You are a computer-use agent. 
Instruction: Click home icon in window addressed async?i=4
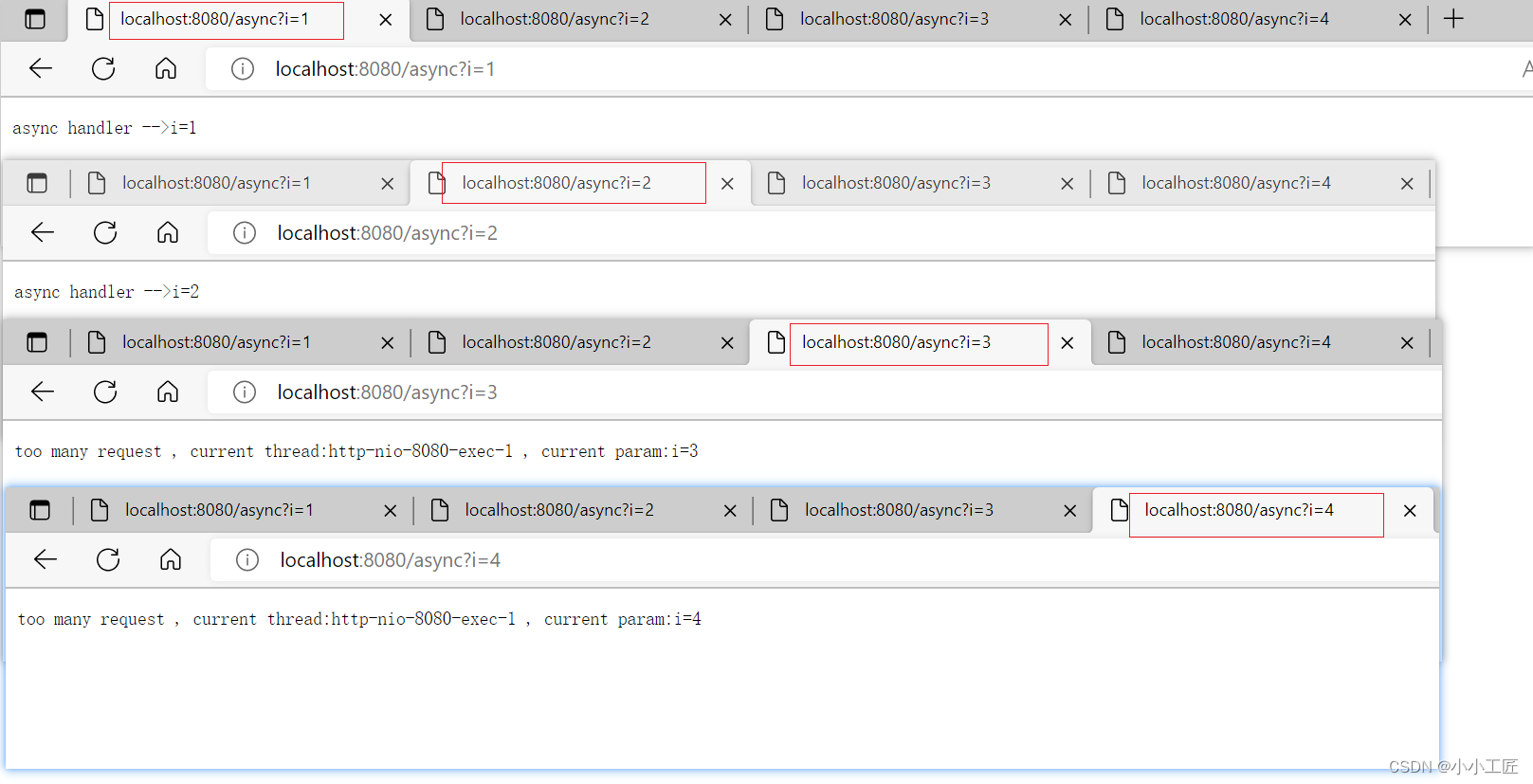[171, 559]
